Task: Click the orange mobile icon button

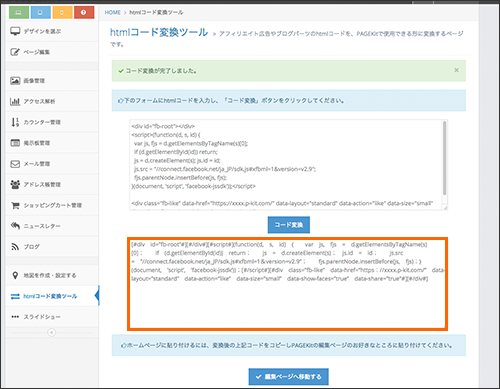Action: pyautogui.click(x=62, y=13)
